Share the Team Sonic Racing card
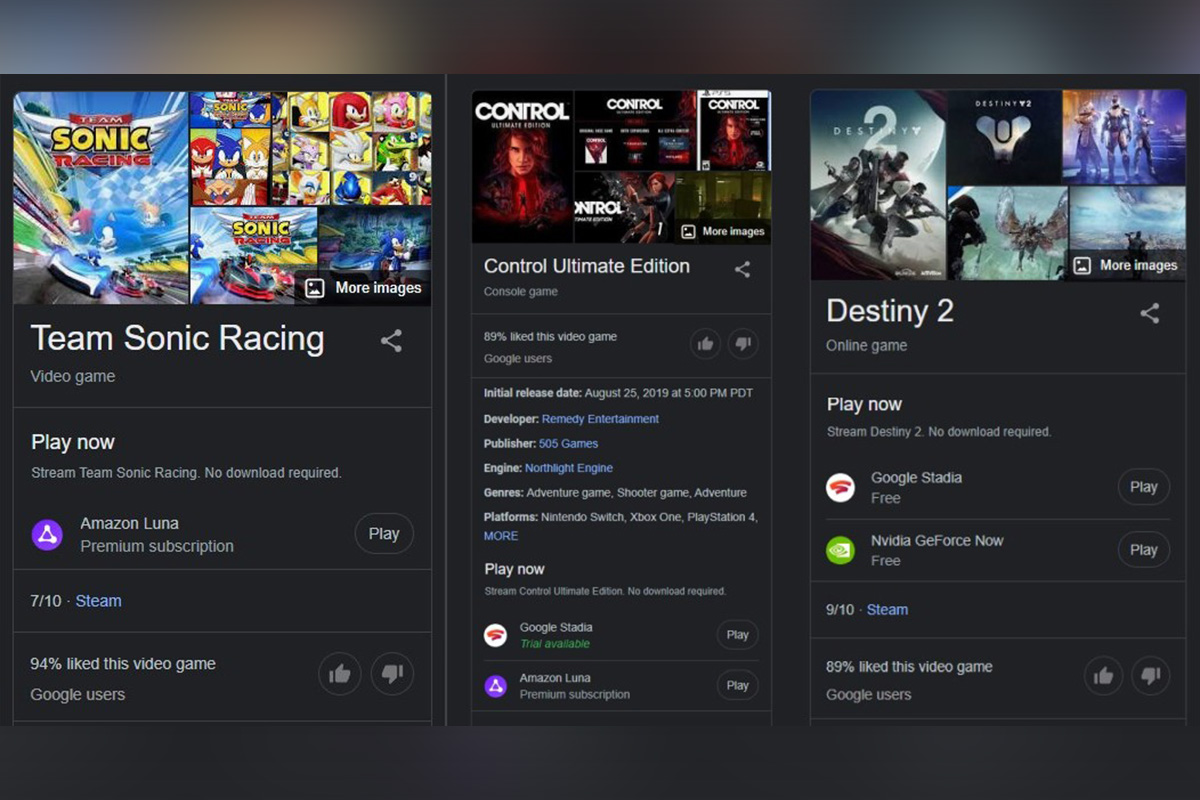Viewport: 1200px width, 800px height. tap(391, 341)
